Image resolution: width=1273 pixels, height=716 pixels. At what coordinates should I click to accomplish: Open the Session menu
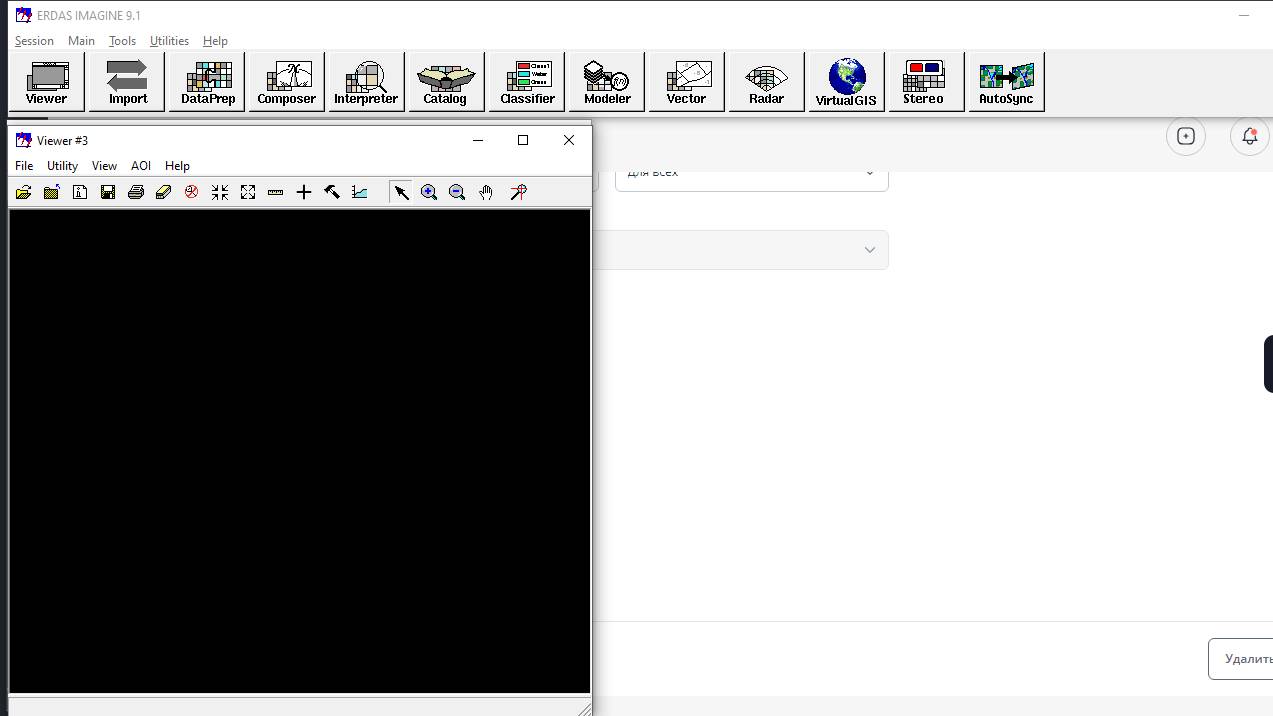coord(34,41)
